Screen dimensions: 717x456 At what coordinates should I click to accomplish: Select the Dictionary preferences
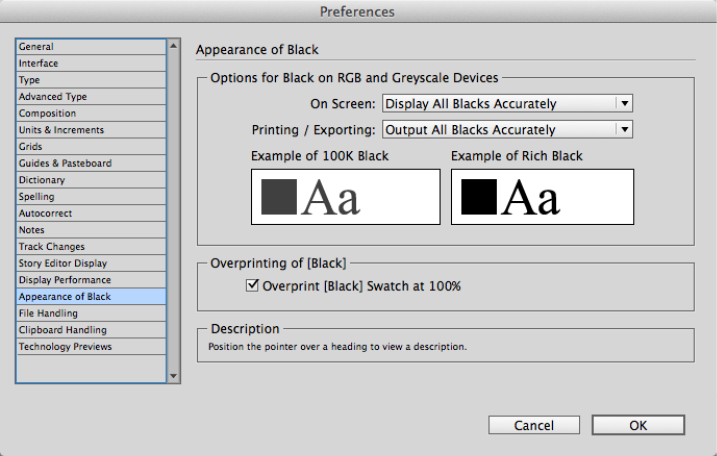42,180
